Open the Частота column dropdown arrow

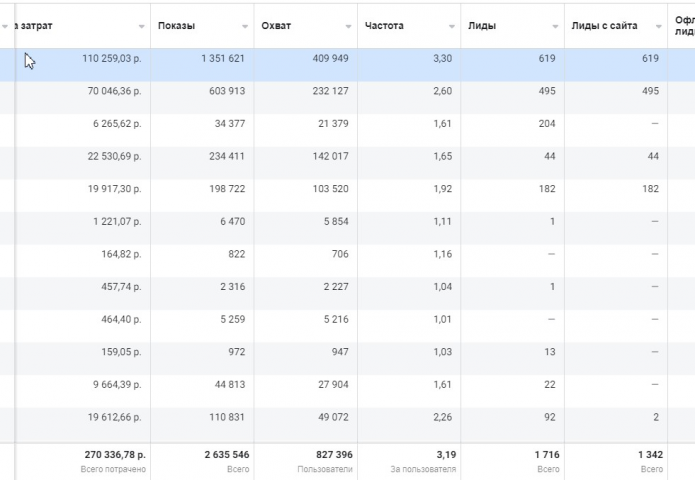click(x=452, y=27)
